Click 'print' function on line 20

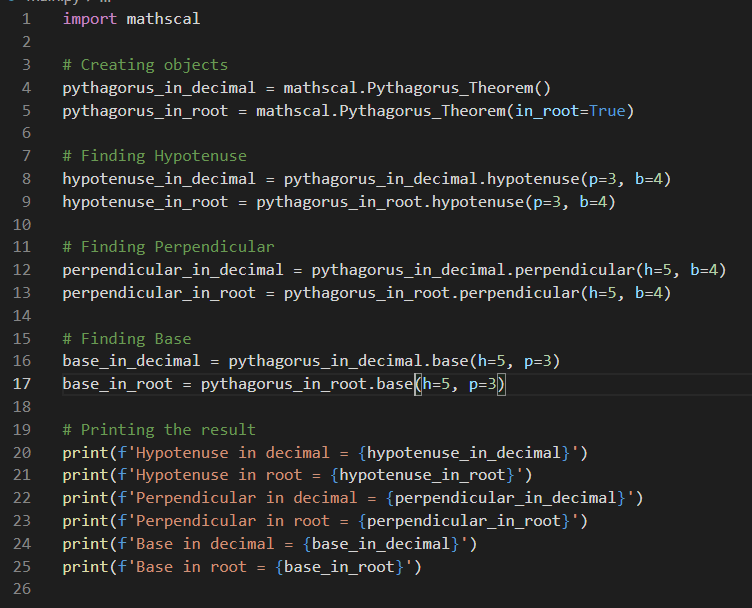[x=85, y=453]
